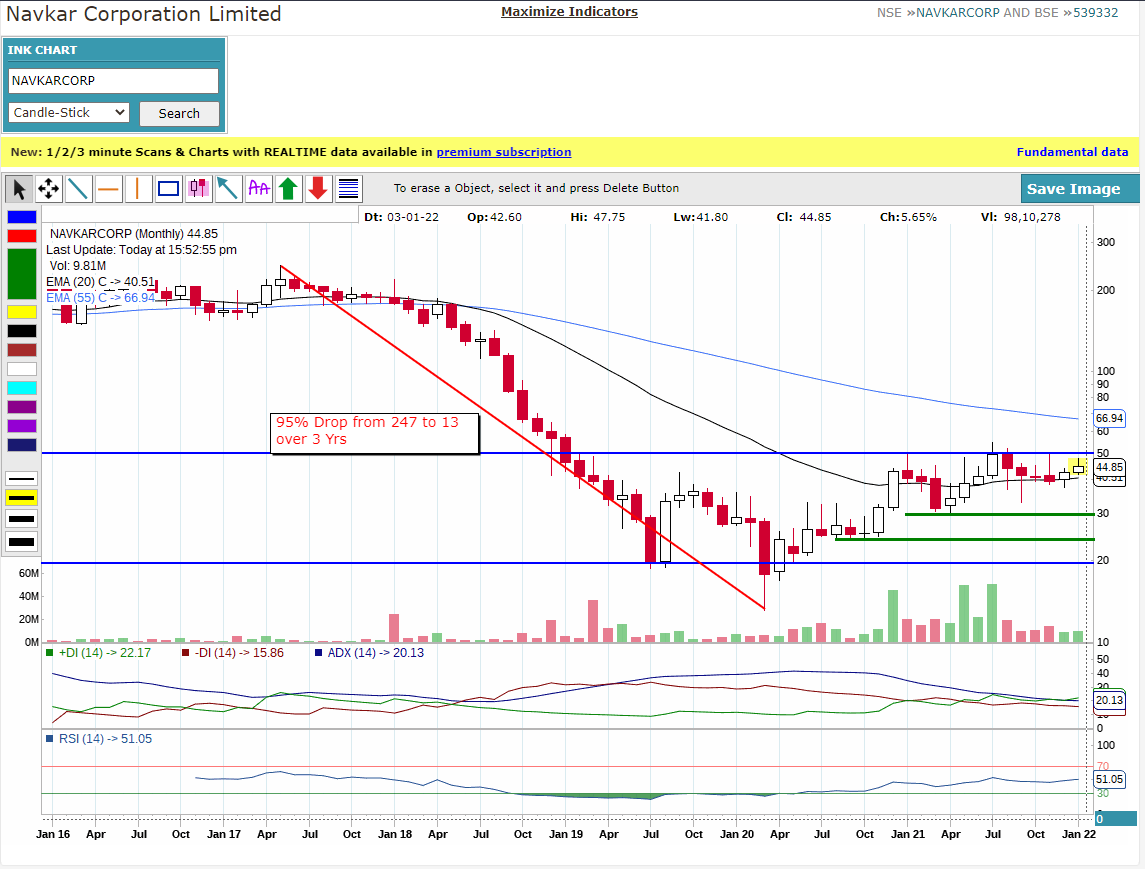
Task: Click the EMA (20) legend label
Action: pyautogui.click(x=101, y=282)
